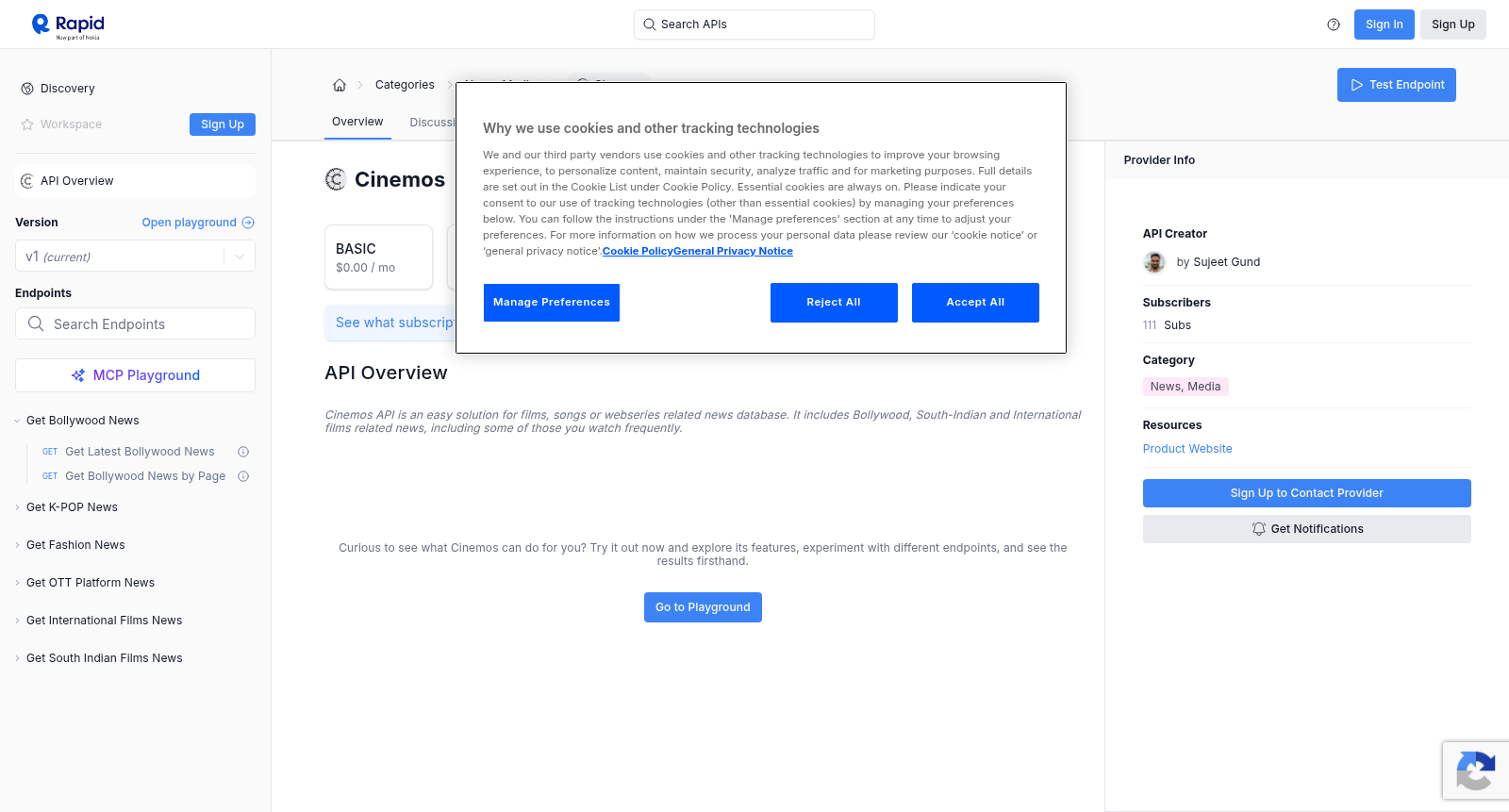Click the MCP Playground button
The width and height of the screenshot is (1509, 812).
pyautogui.click(x=135, y=375)
